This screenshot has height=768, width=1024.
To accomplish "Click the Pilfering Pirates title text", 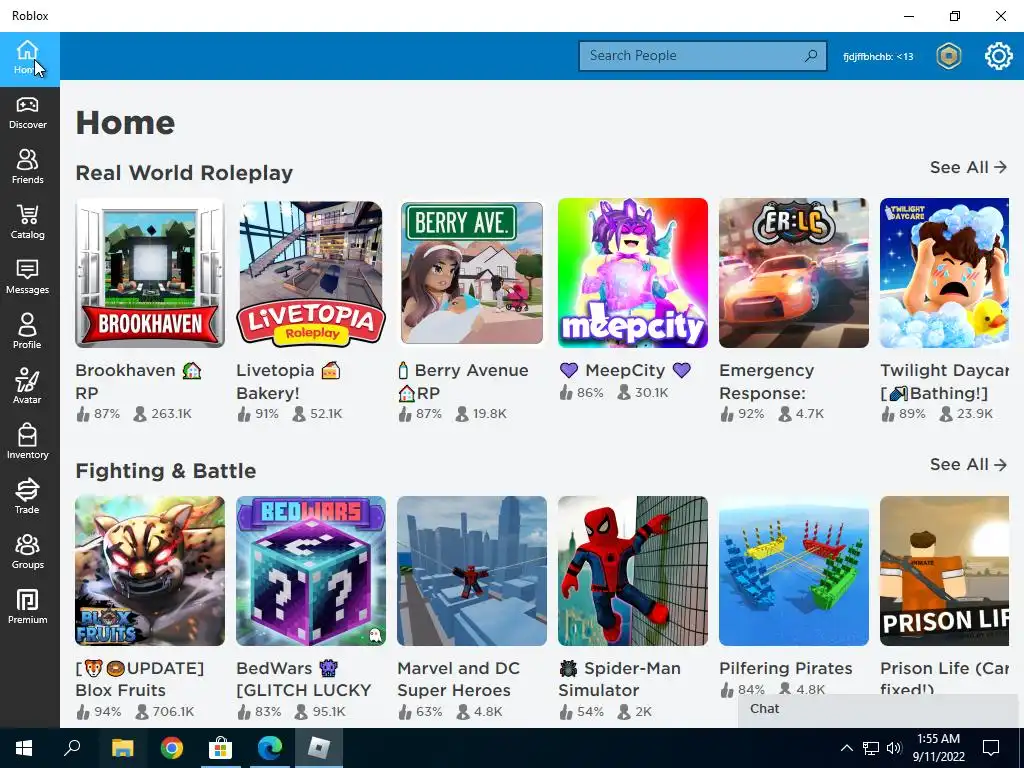I will (786, 668).
